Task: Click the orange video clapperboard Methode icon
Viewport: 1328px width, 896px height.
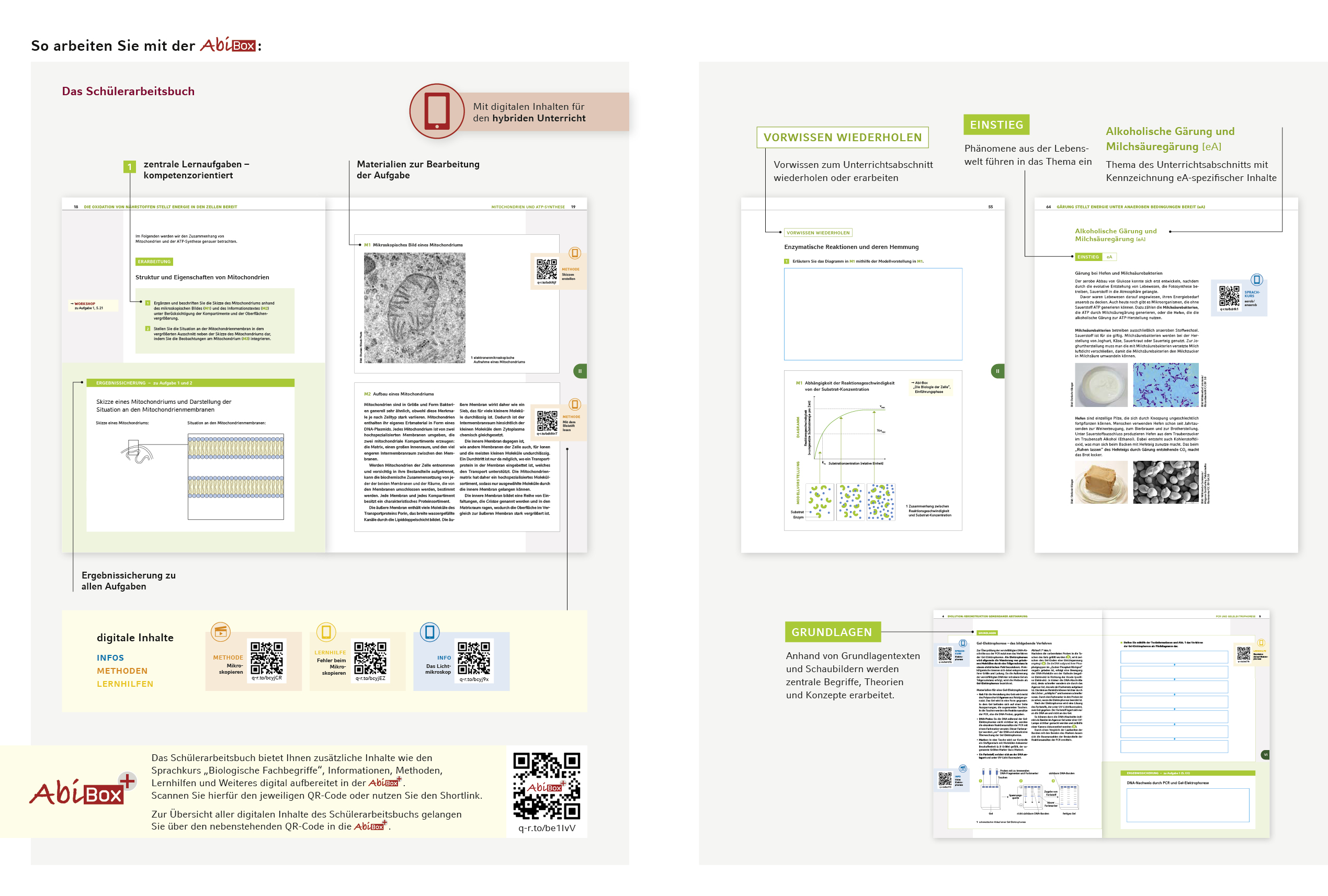Action: 221,631
